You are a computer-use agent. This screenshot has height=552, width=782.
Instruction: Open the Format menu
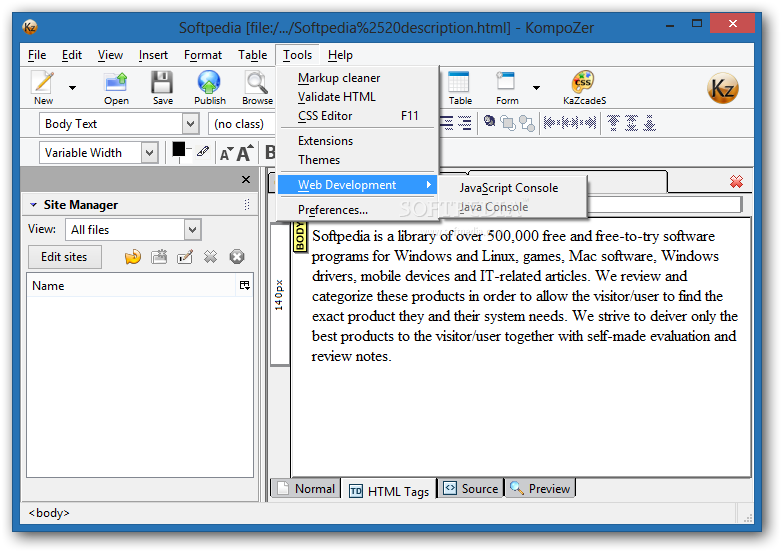click(202, 55)
